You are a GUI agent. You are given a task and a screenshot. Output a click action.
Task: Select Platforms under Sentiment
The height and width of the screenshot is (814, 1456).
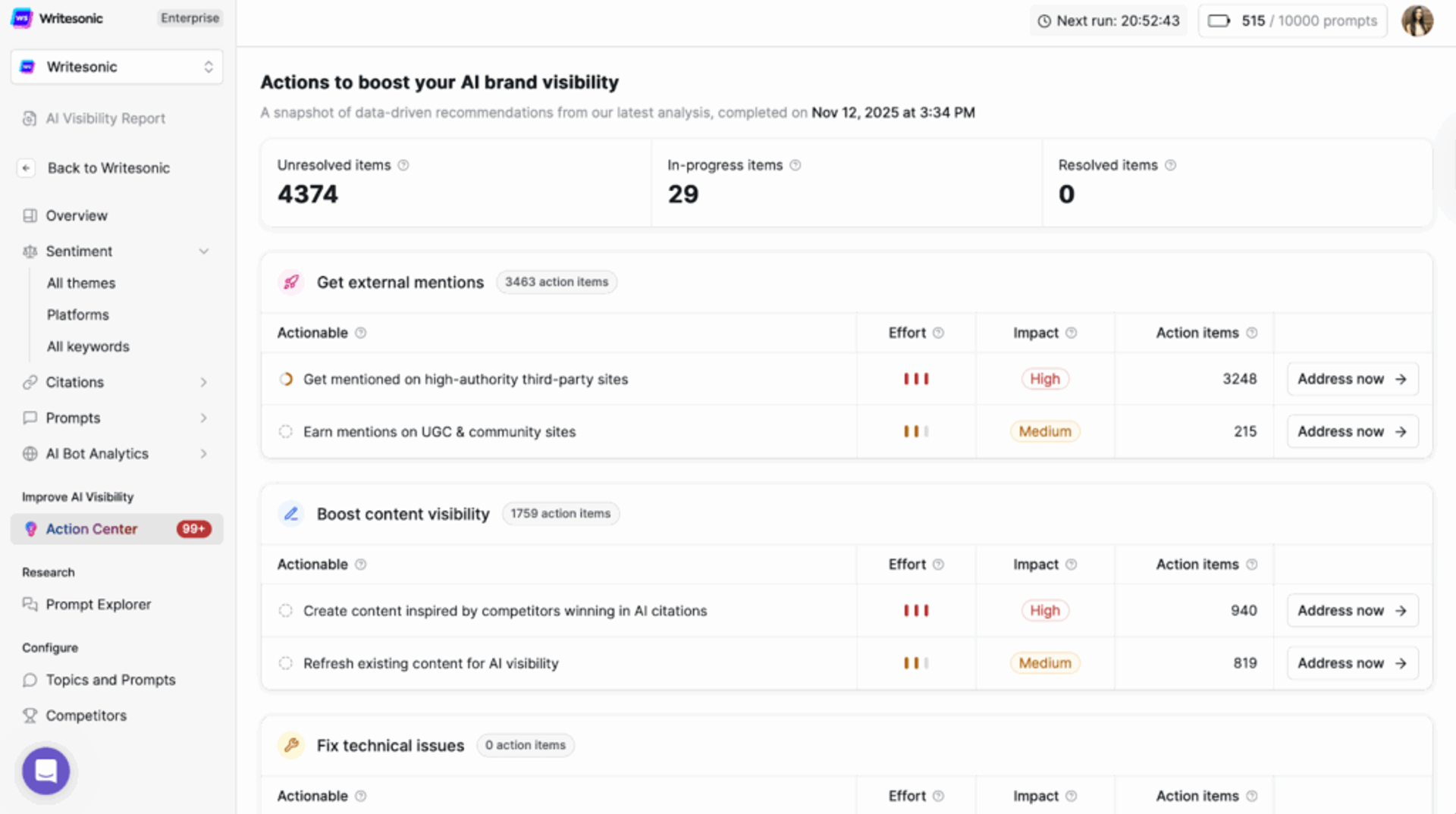[x=78, y=315]
